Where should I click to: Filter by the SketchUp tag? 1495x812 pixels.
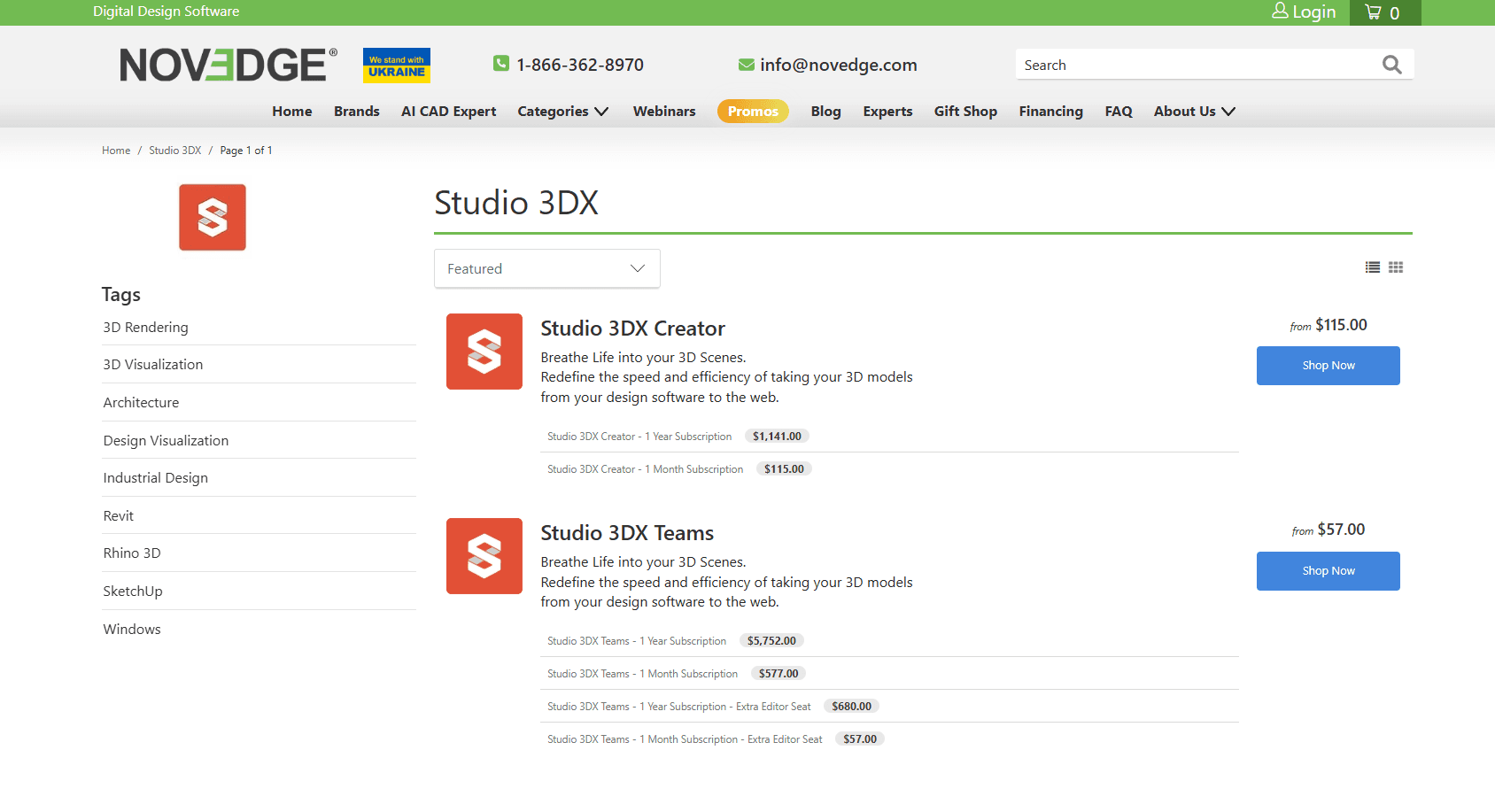coord(133,592)
